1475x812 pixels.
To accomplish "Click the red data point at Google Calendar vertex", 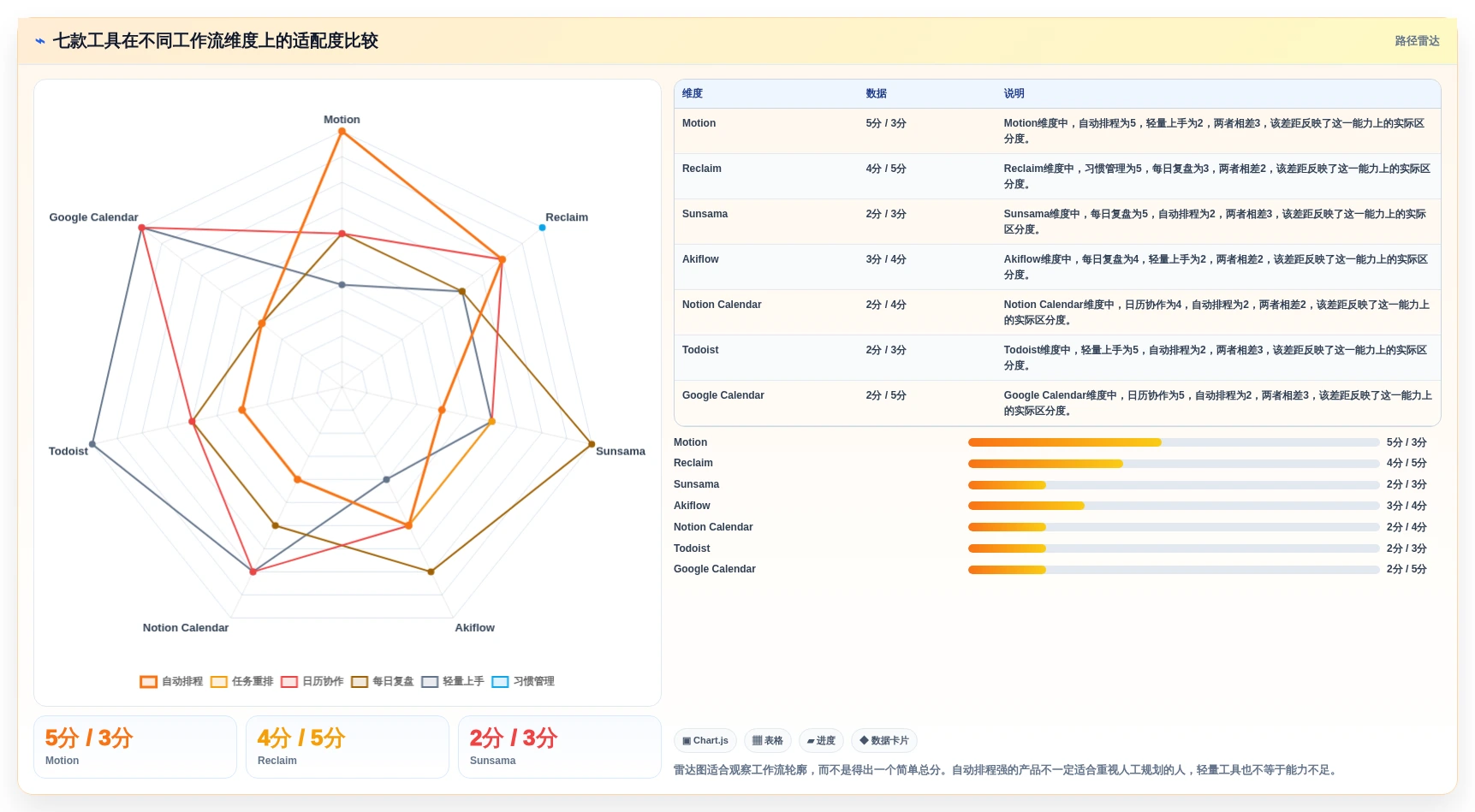I will [x=142, y=228].
